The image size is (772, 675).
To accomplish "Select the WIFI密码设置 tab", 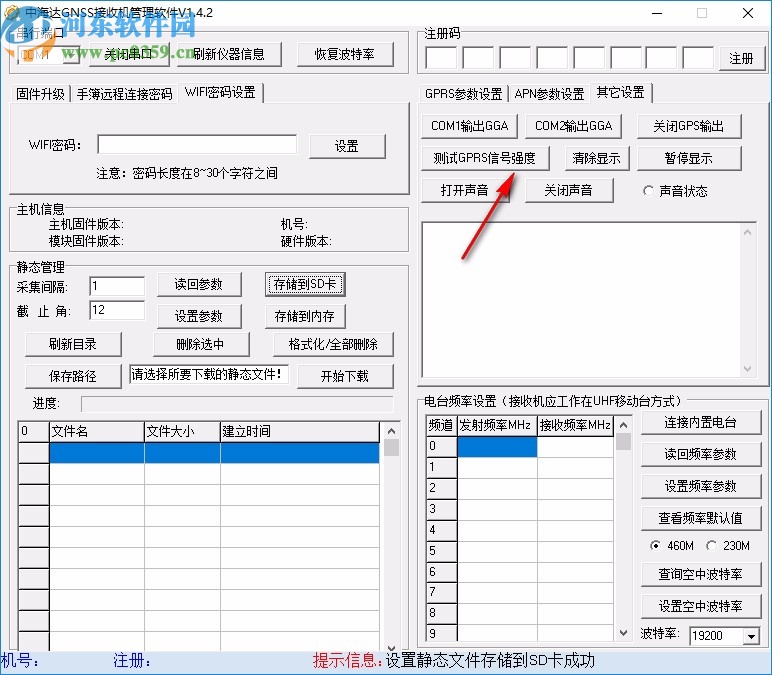I will [x=220, y=92].
